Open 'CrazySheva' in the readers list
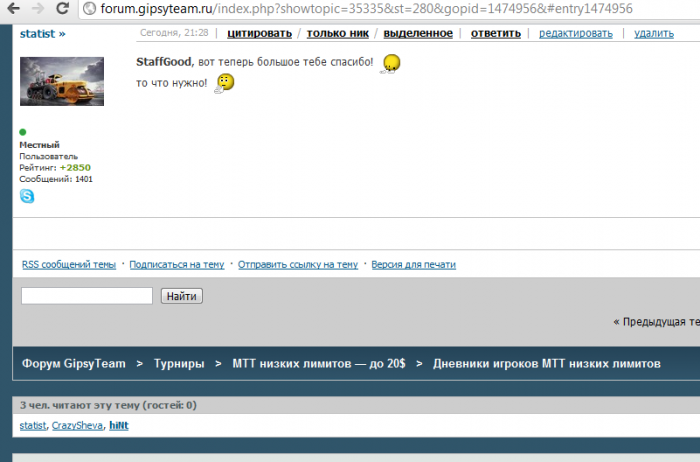This screenshot has width=700, height=462. click(77, 425)
